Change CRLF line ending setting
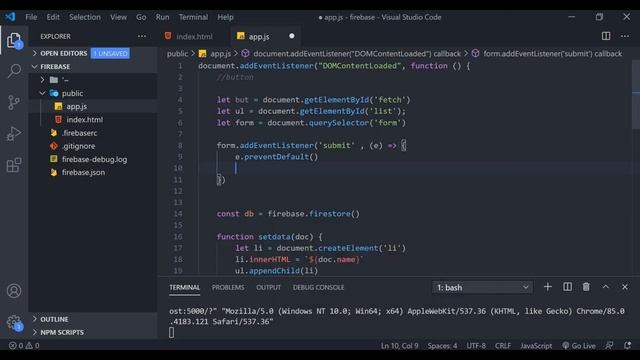Viewport: 640px width, 360px height. tap(503, 346)
